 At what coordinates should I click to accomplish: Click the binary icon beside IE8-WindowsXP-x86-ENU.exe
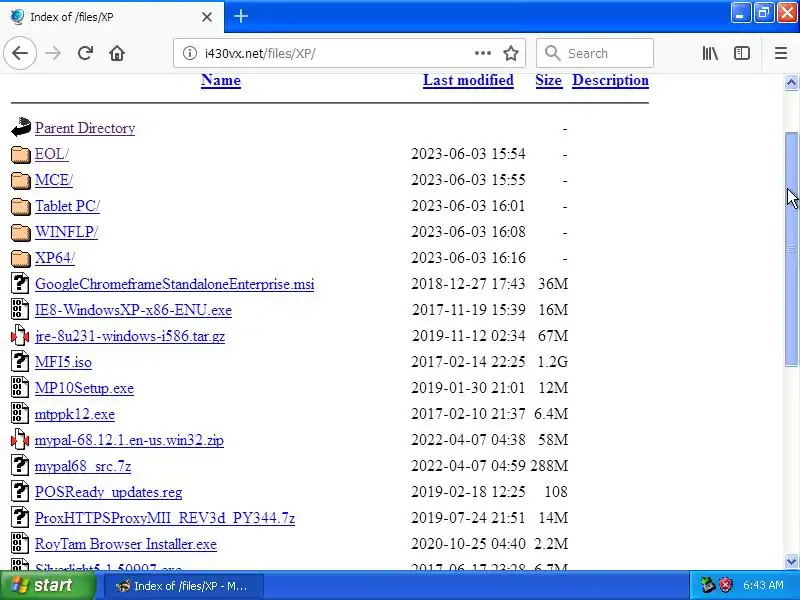pyautogui.click(x=19, y=310)
